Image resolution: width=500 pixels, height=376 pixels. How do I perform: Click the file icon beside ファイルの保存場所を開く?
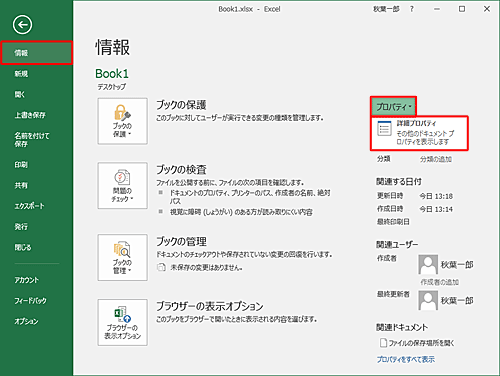pos(383,343)
